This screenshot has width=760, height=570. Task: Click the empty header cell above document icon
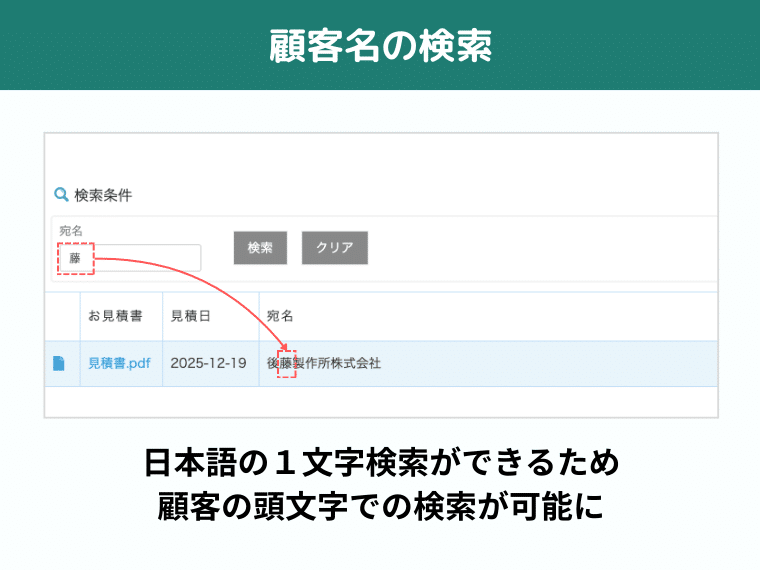coord(62,316)
